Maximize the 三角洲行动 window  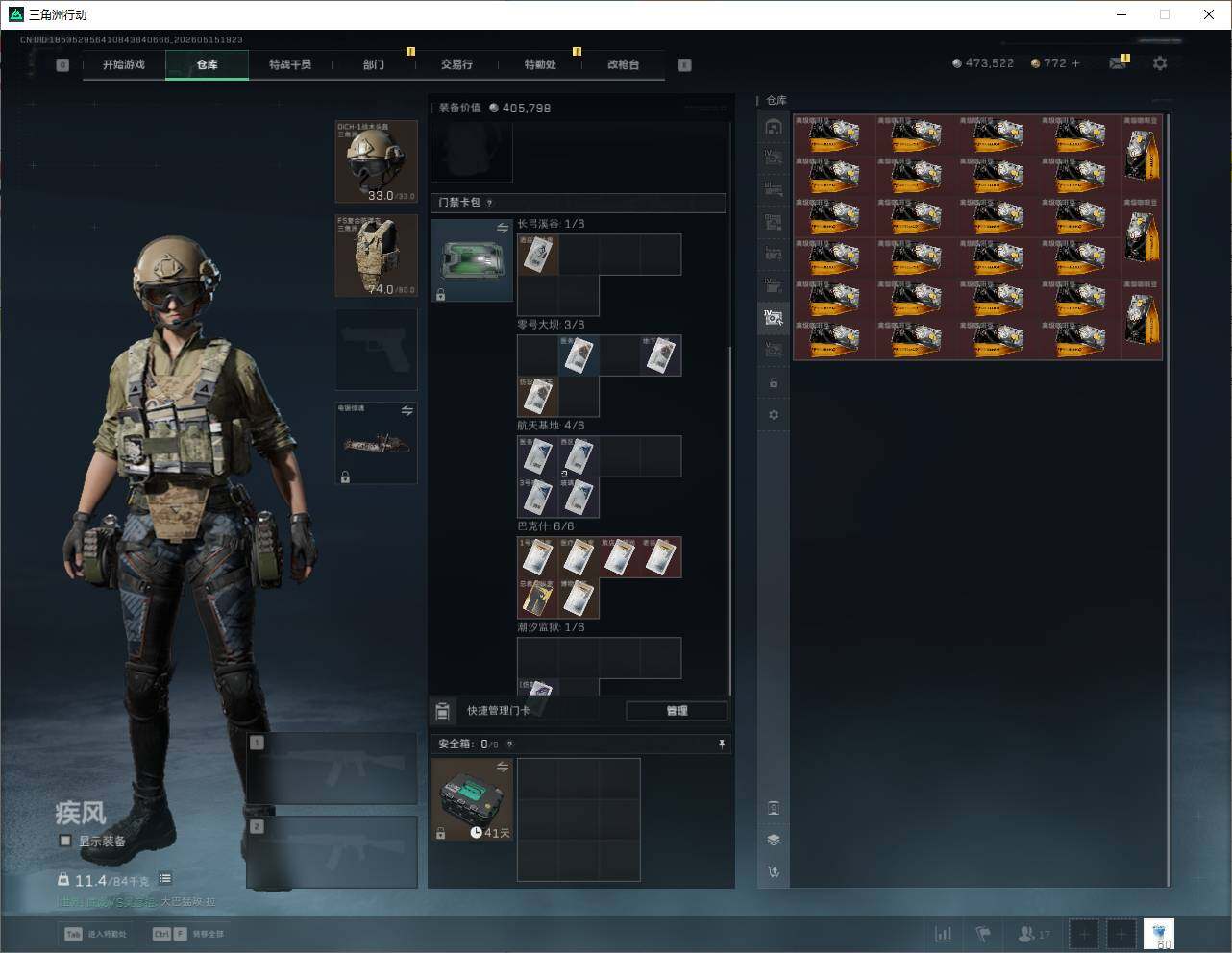pyautogui.click(x=1165, y=14)
